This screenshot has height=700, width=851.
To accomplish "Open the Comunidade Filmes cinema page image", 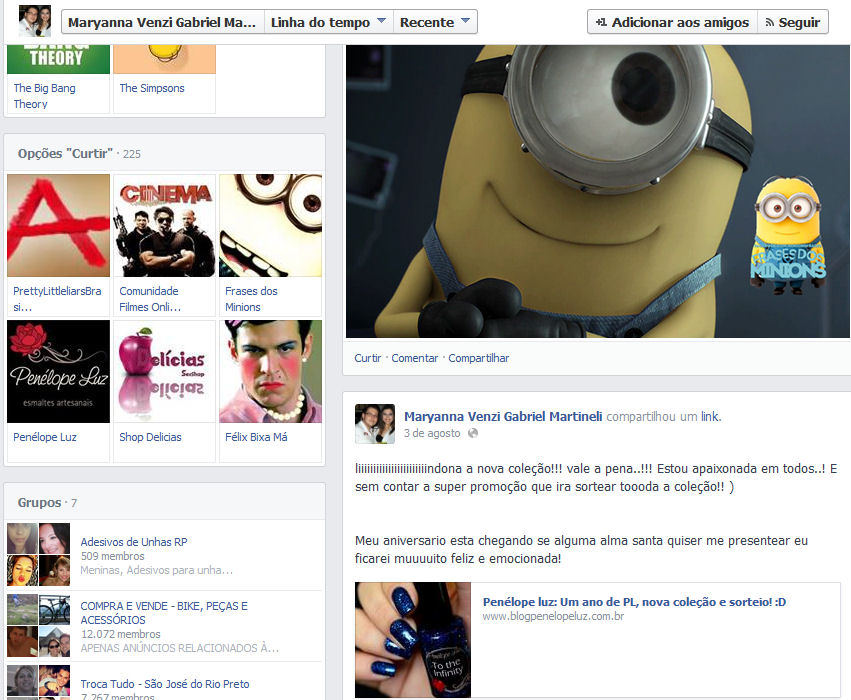I will (x=164, y=225).
